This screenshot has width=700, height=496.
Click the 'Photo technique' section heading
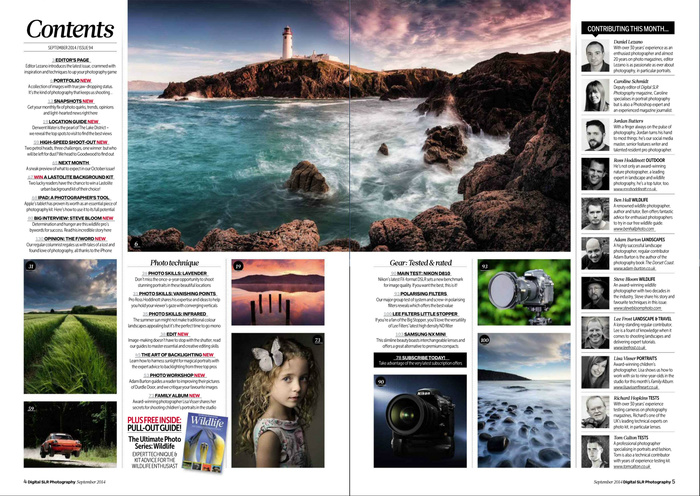tap(175, 263)
